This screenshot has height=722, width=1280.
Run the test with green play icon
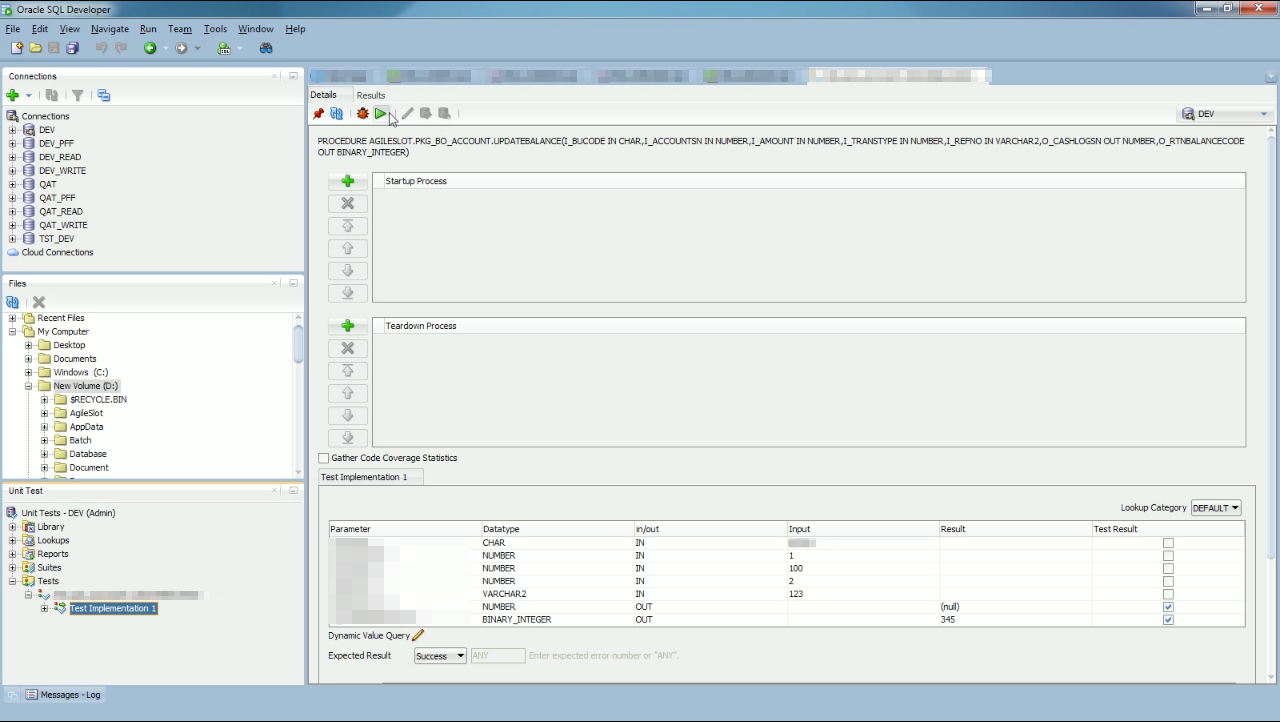tap(381, 114)
